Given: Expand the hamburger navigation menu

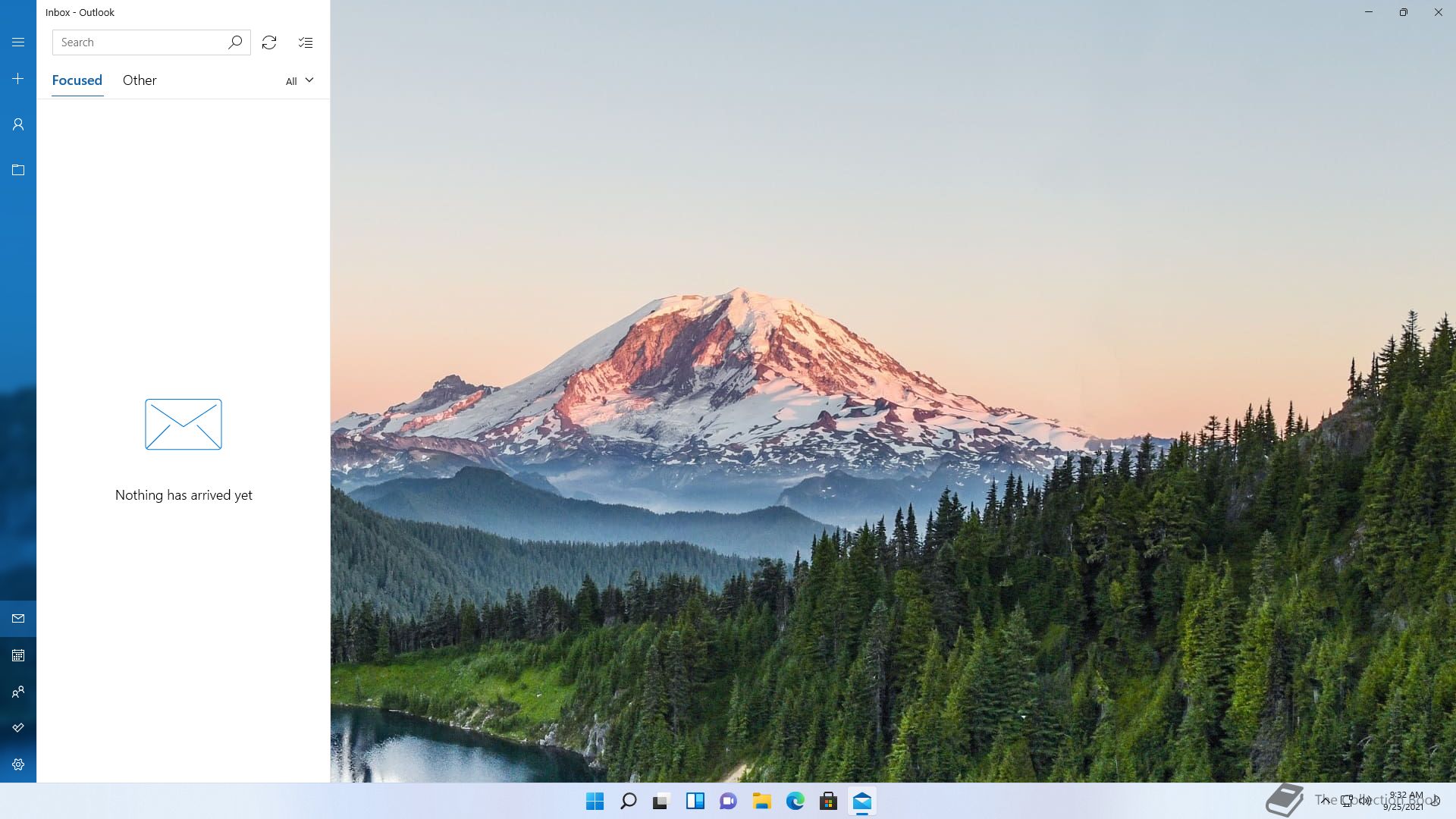Looking at the screenshot, I should pos(18,42).
